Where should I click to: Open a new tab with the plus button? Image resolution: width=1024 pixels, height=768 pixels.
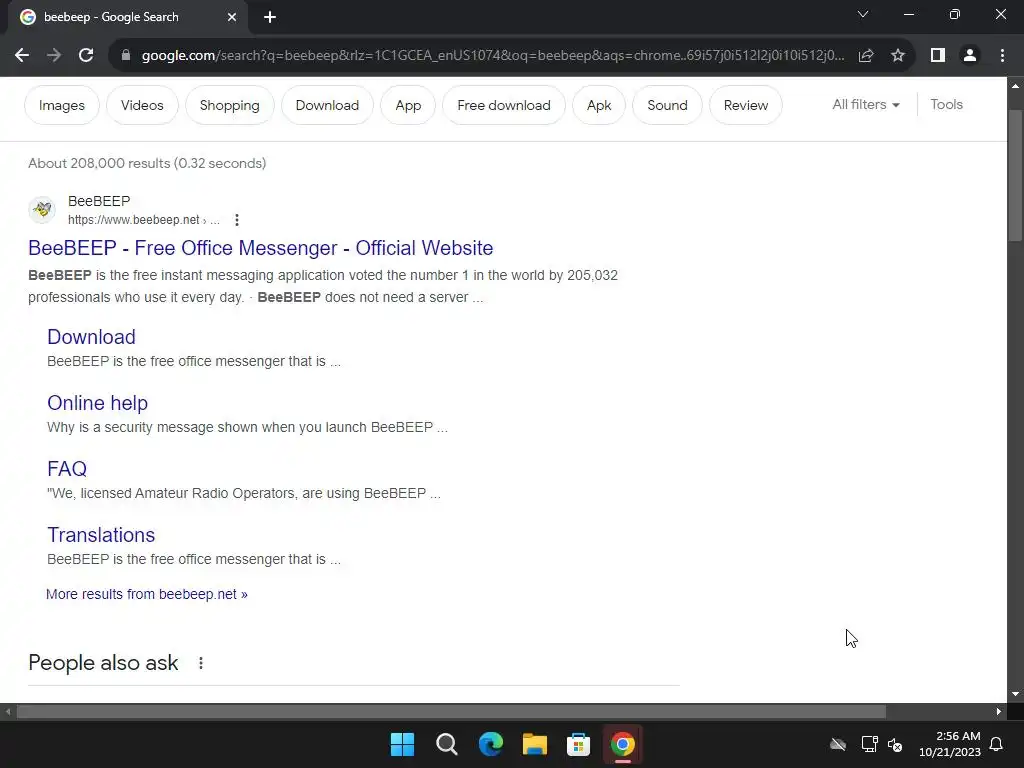tap(270, 17)
